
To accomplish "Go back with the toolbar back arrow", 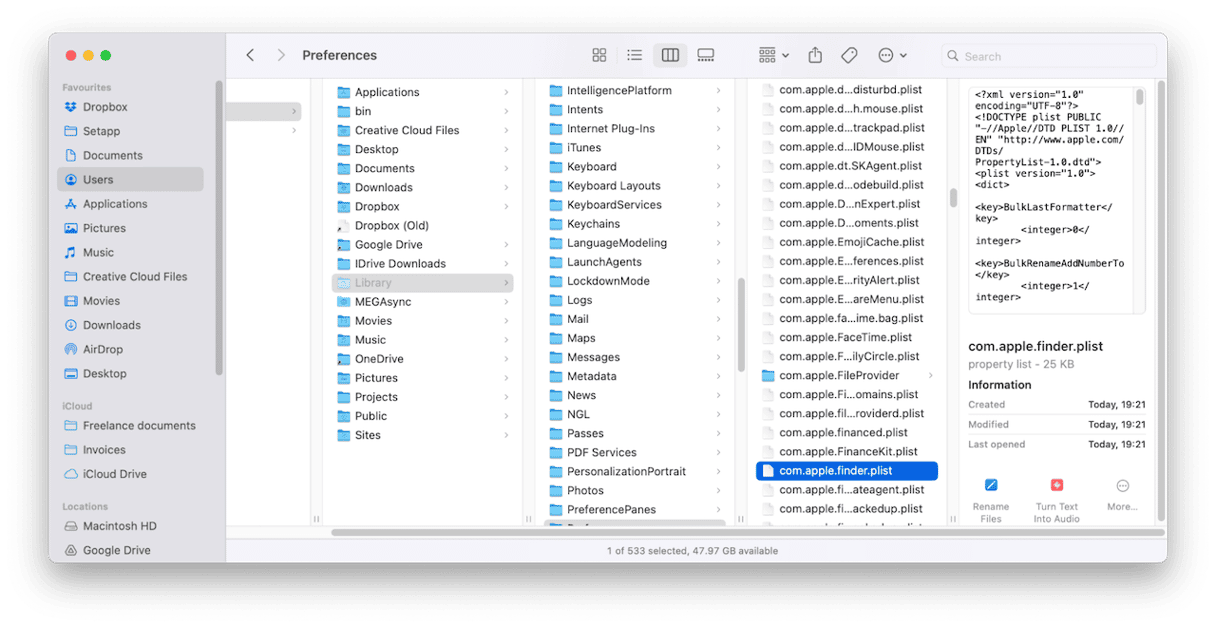I will (x=250, y=55).
